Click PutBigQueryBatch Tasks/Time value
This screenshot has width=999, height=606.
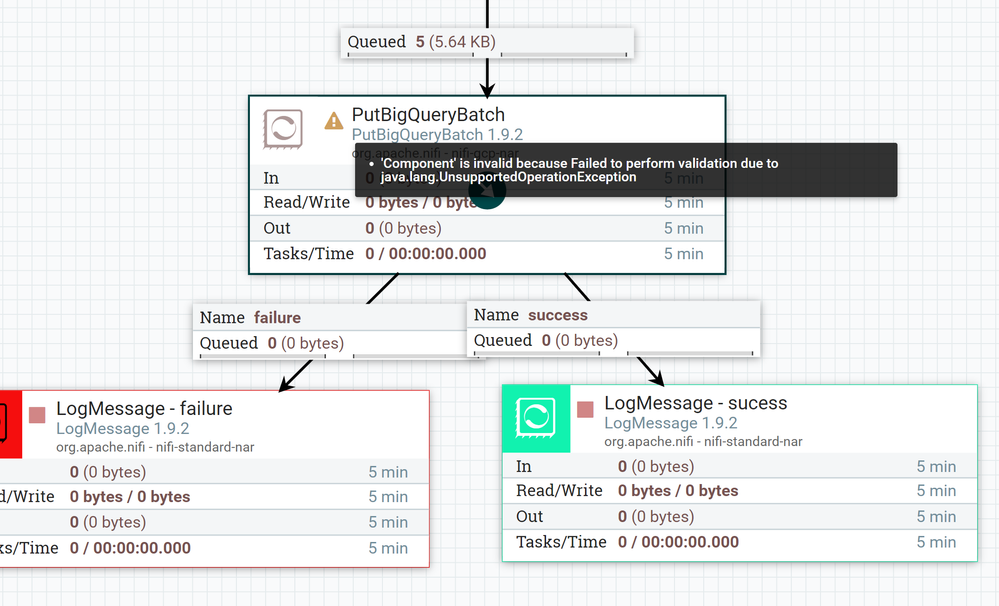pyautogui.click(x=426, y=254)
